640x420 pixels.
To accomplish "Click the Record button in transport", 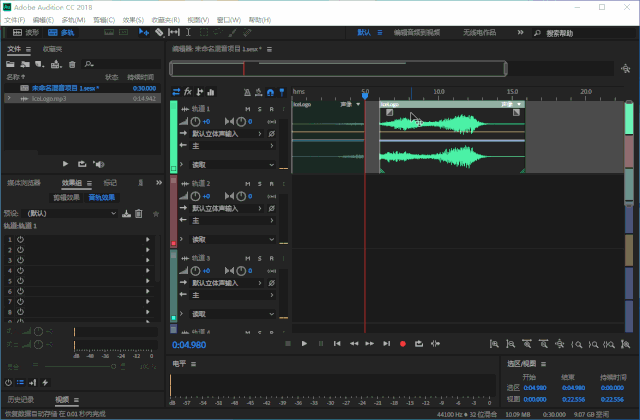I will click(x=403, y=344).
